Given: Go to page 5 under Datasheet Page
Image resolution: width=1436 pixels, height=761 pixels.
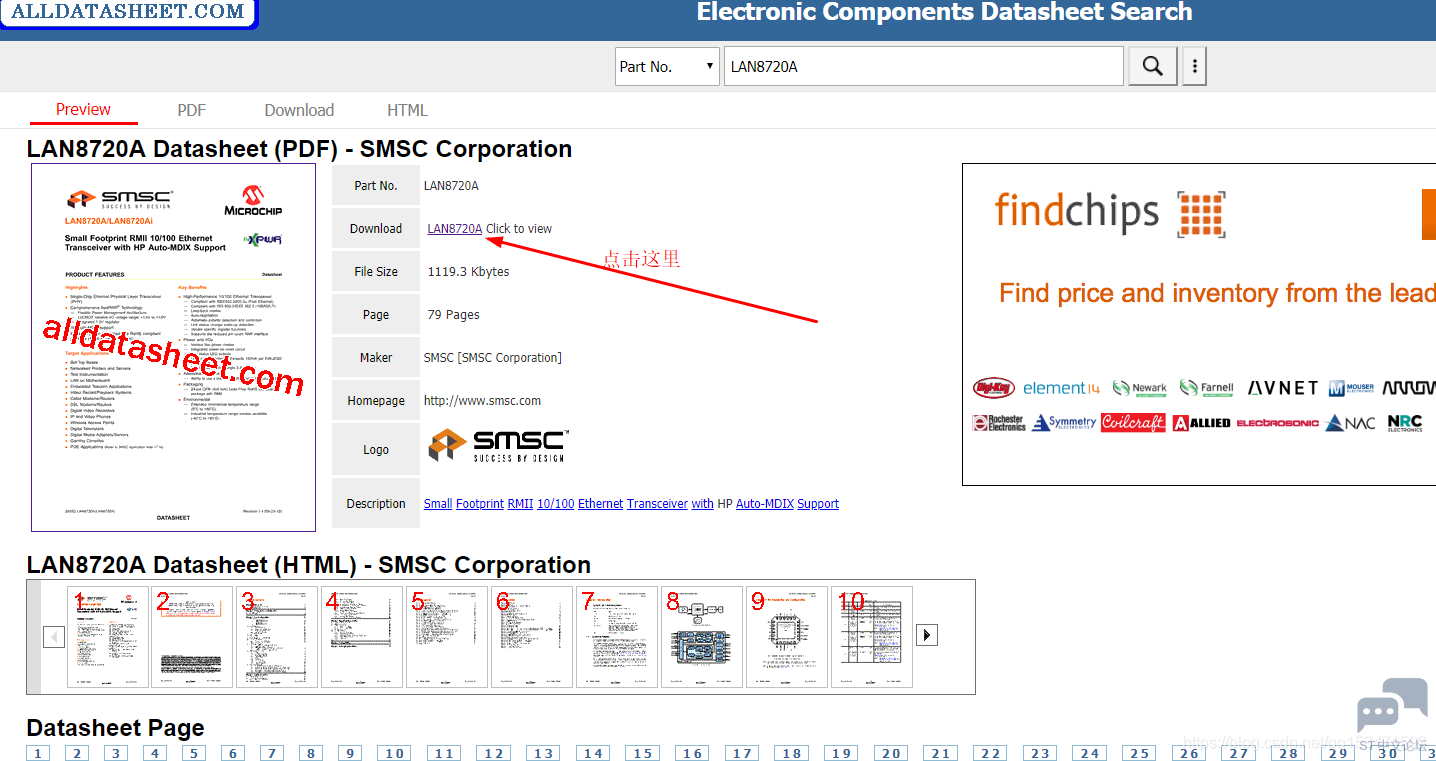Looking at the screenshot, I should click(194, 753).
